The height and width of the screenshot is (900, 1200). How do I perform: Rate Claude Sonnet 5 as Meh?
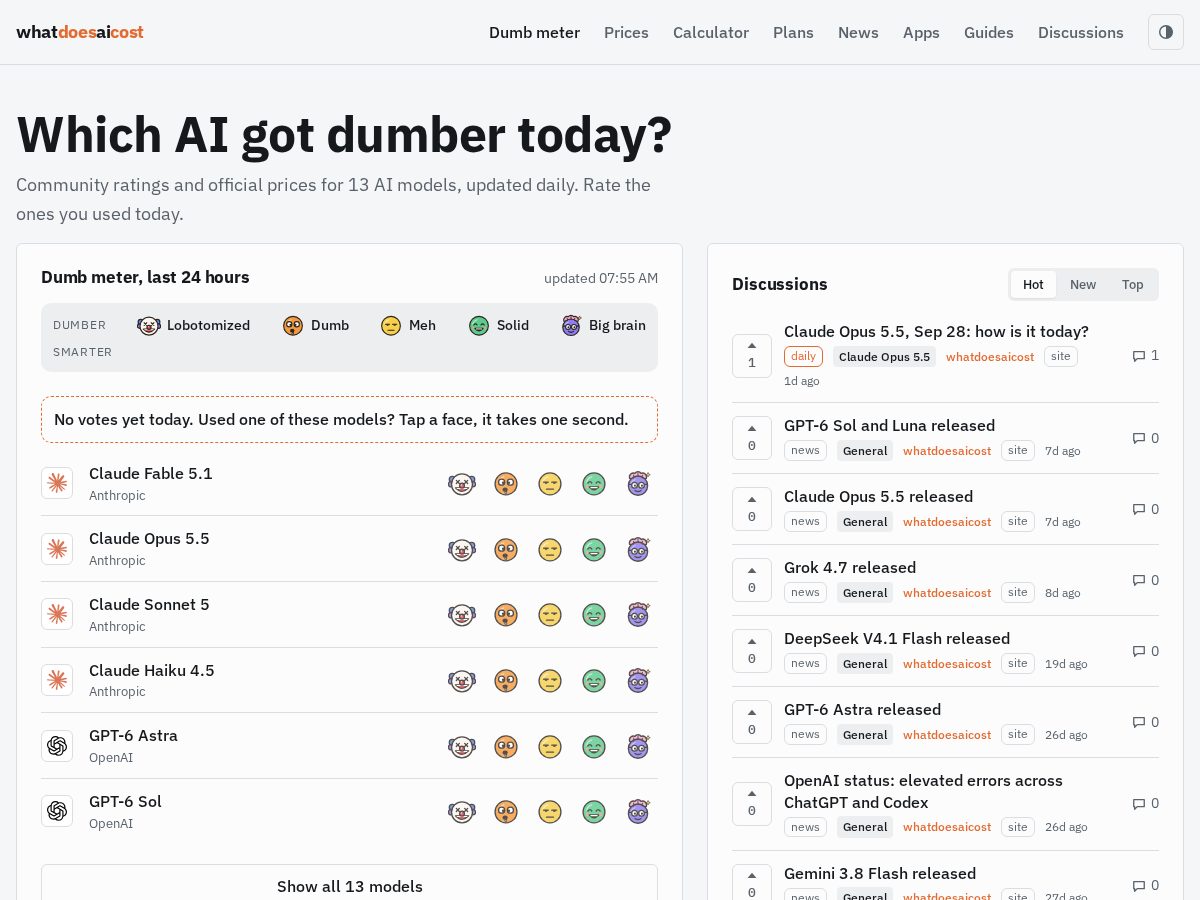click(x=550, y=615)
